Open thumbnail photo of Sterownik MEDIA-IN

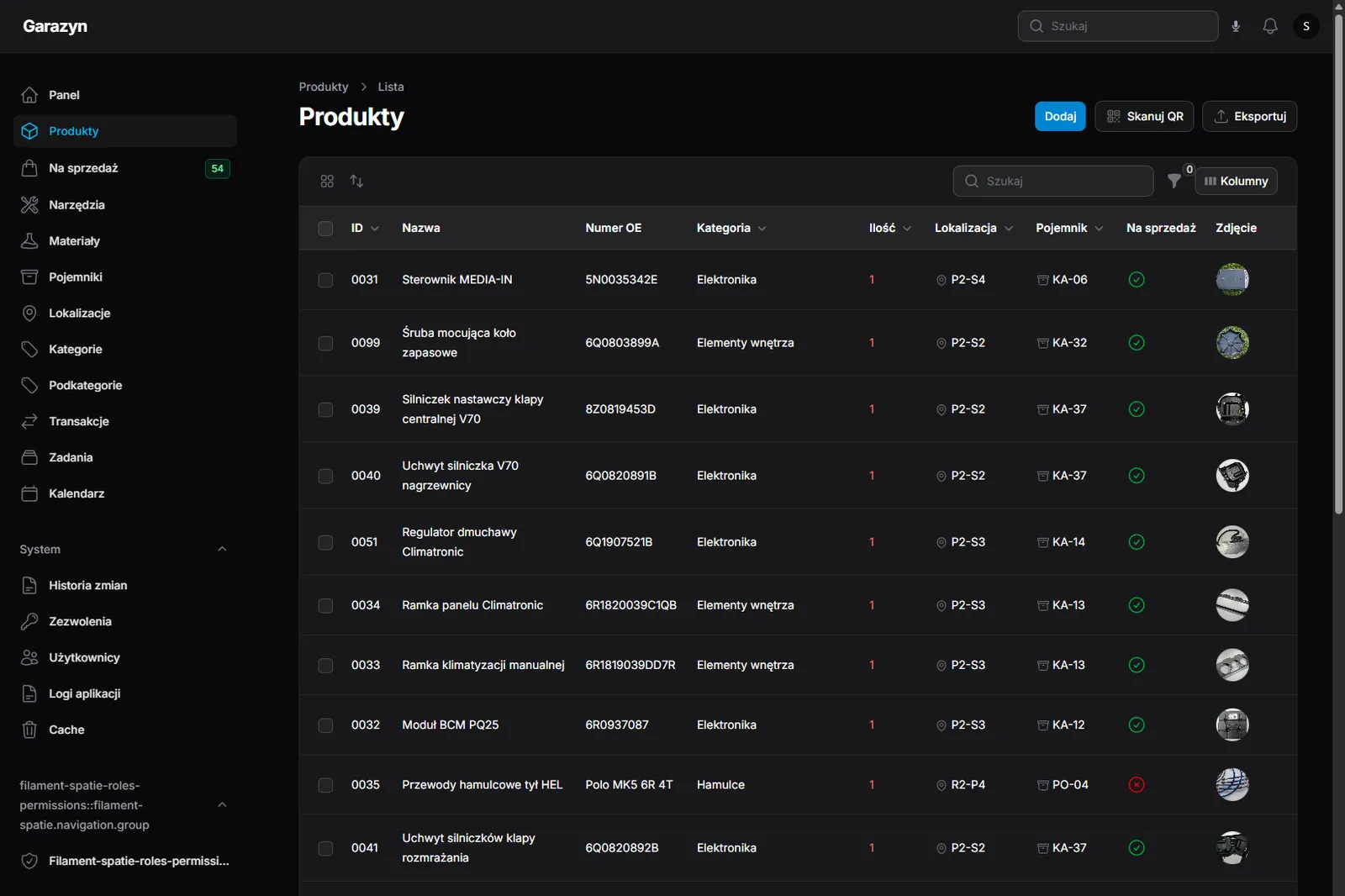(1232, 280)
